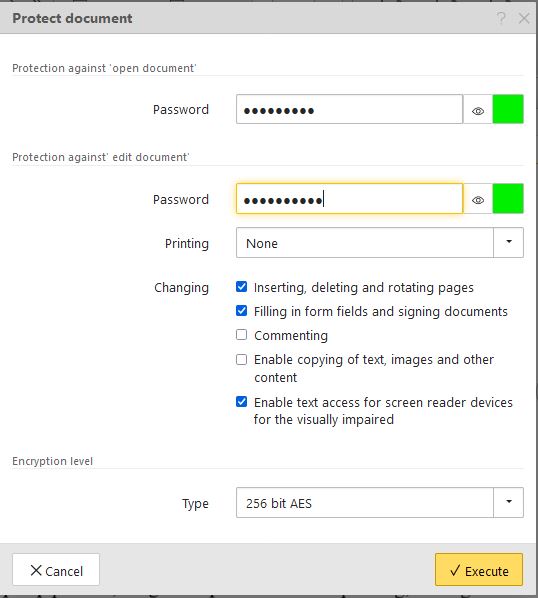The width and height of the screenshot is (538, 598).
Task: Open the Printing dropdown arrow
Action: 508,242
